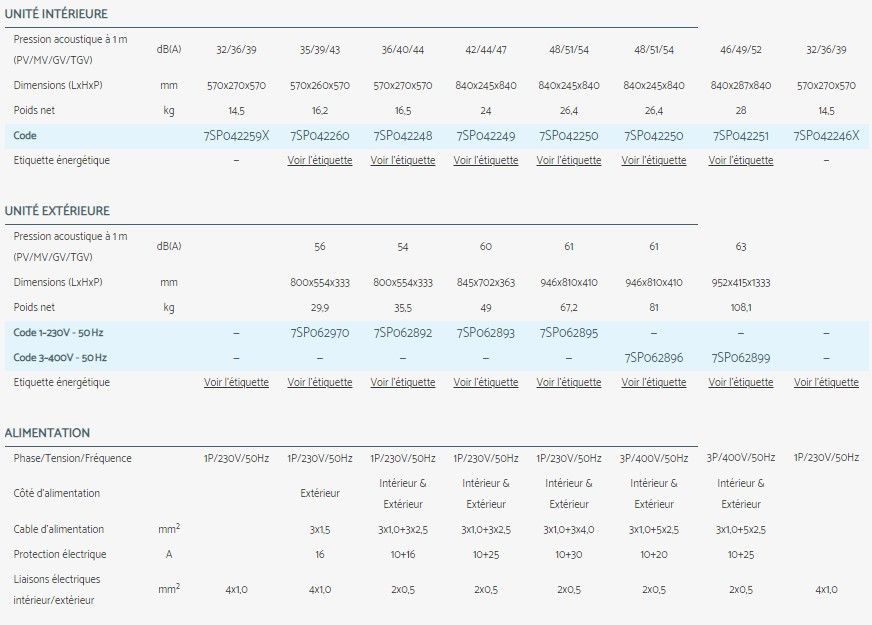Open leftmost 'Voir l'étiquette' link in outdoor unit section
Screen dimensions: 872x625
coord(236,382)
